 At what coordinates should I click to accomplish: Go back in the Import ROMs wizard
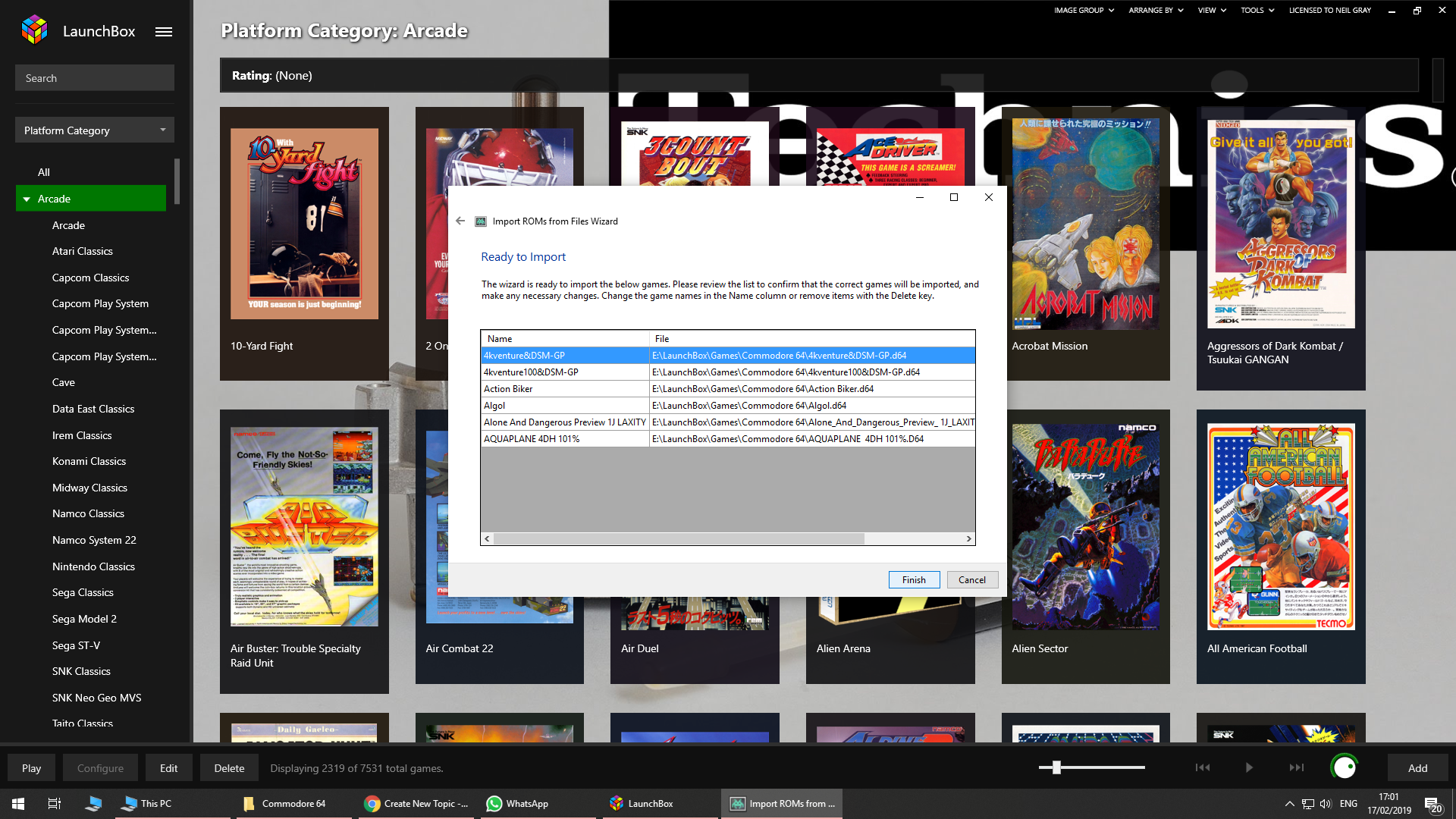point(460,221)
